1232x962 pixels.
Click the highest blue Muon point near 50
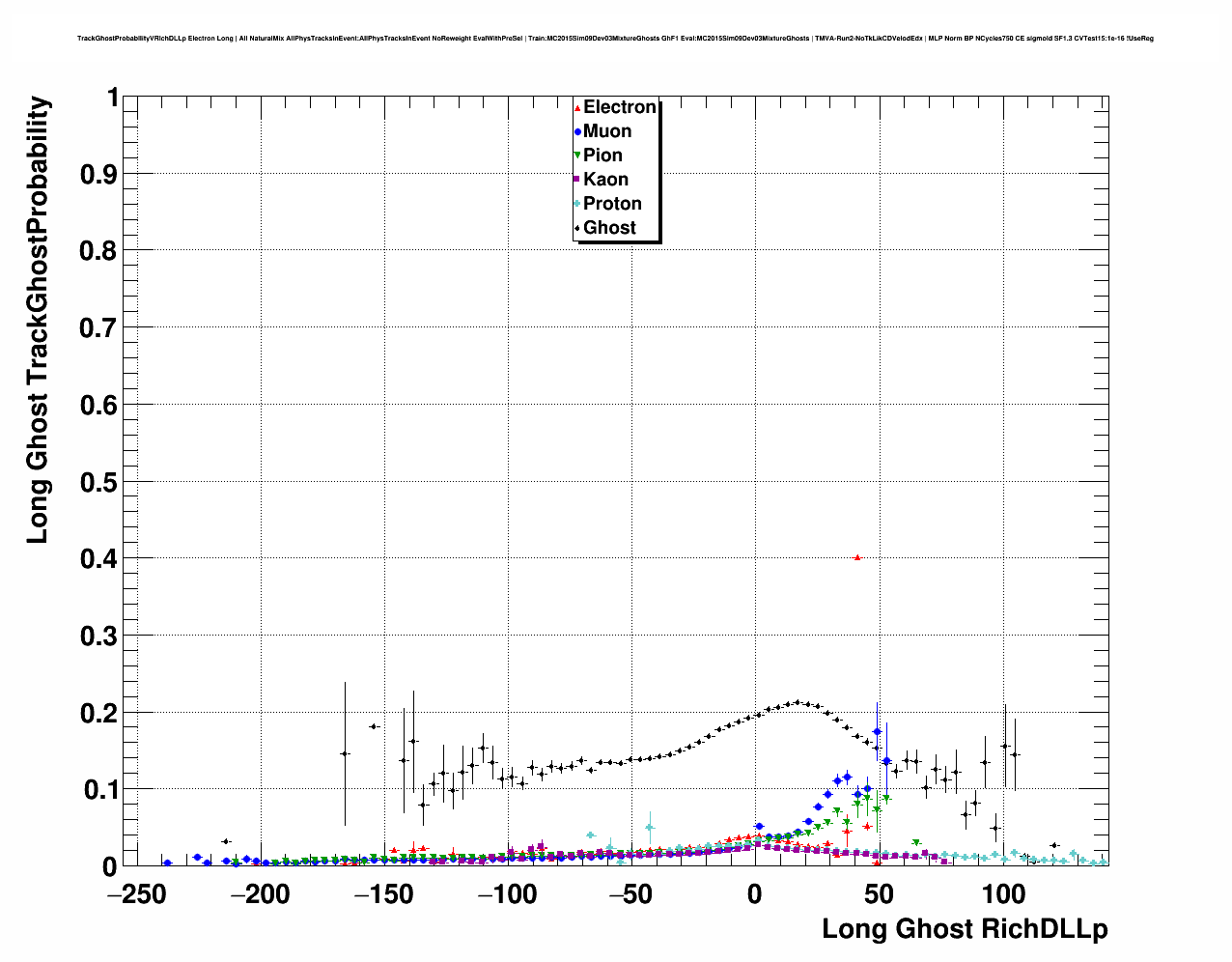877,732
